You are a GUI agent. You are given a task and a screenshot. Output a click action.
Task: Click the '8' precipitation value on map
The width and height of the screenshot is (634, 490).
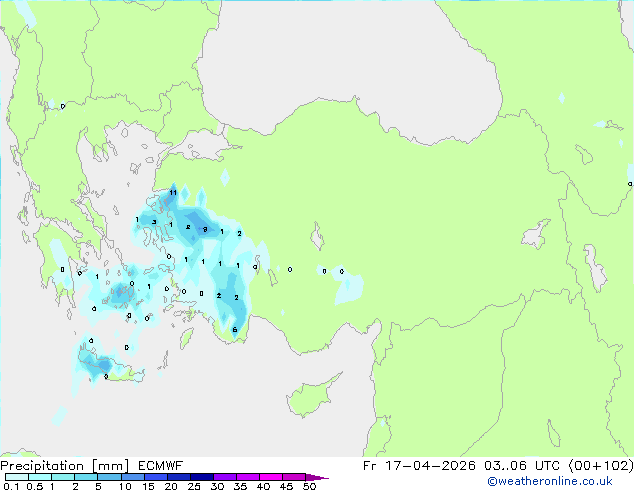click(x=205, y=230)
